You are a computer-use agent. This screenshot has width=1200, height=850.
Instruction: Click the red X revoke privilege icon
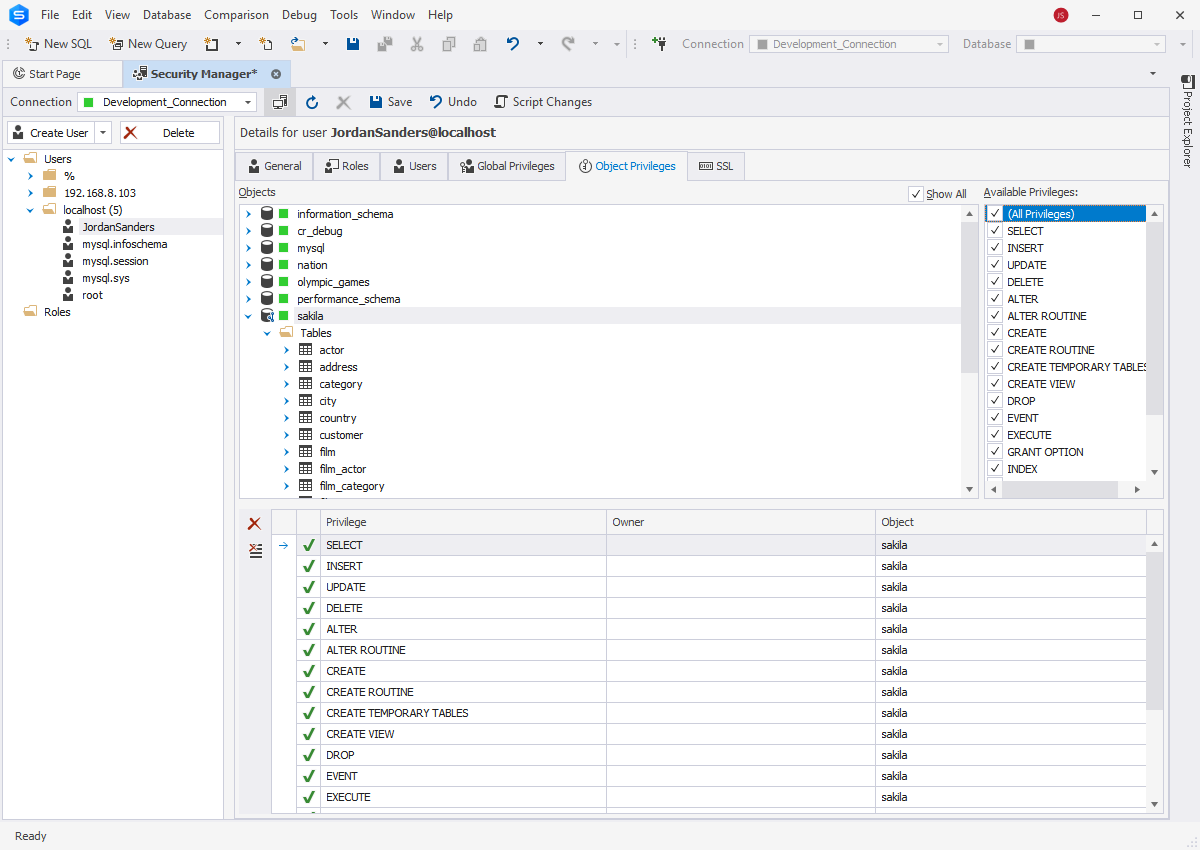click(254, 524)
